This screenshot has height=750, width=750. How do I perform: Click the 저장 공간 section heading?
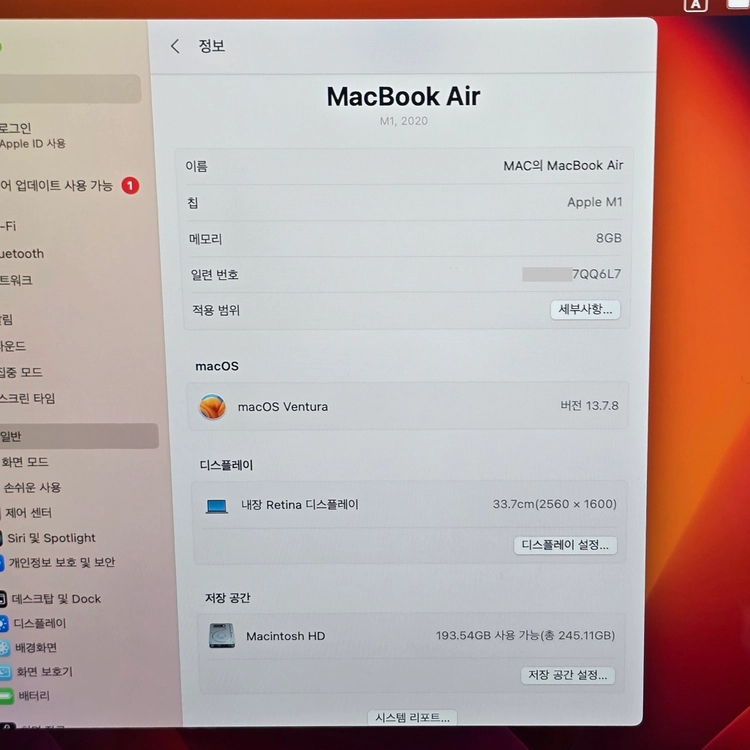228,598
